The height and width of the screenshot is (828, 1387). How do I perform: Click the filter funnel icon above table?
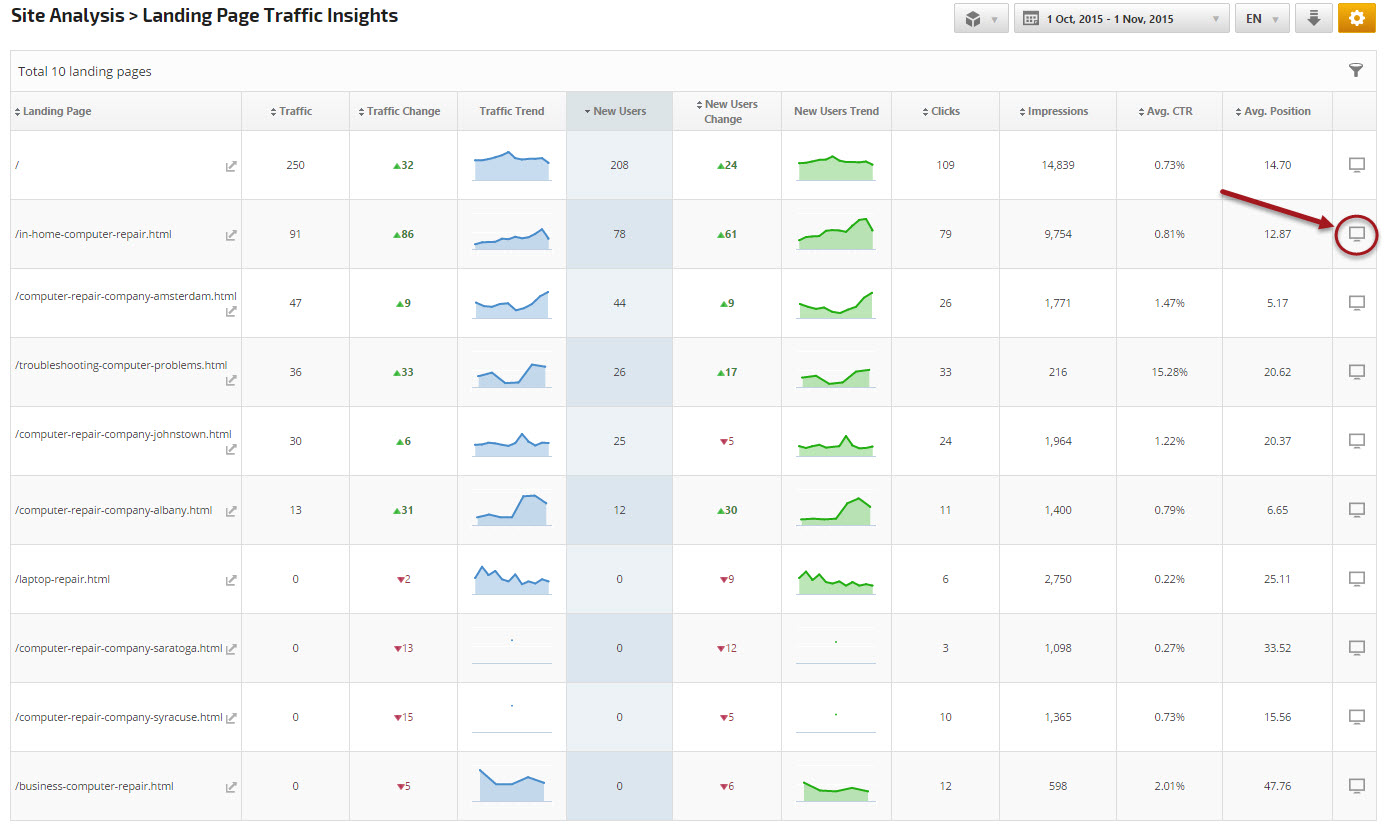pos(1355,70)
